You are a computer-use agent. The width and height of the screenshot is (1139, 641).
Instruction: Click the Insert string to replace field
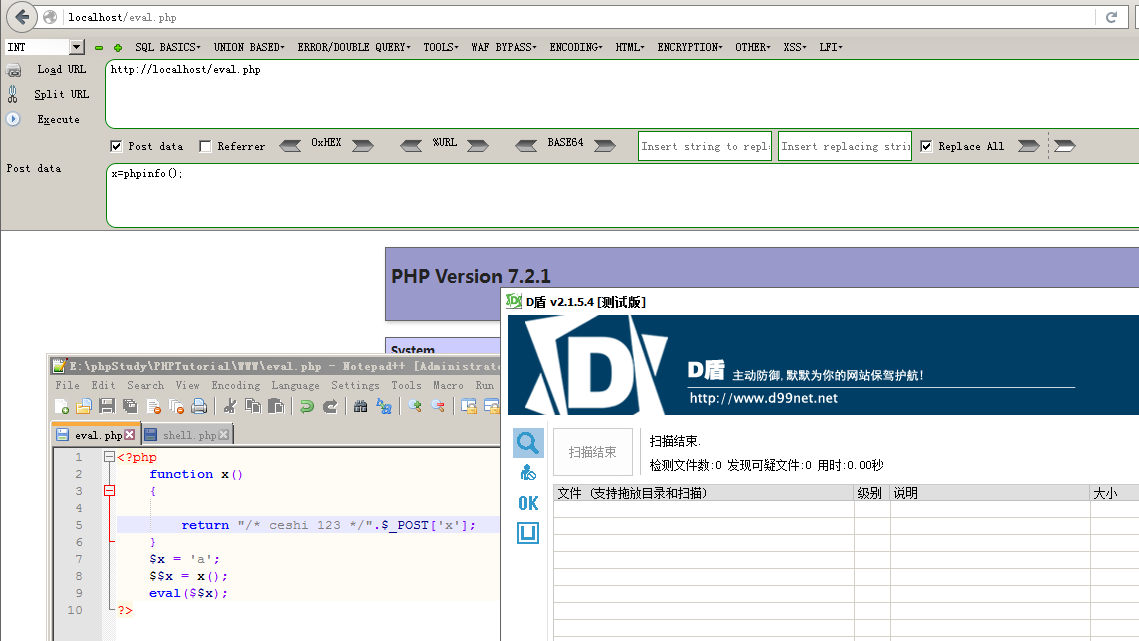pos(705,146)
